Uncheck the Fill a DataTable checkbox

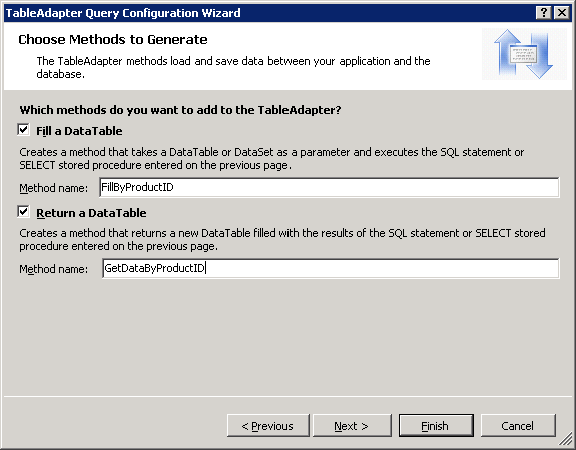pos(24,130)
